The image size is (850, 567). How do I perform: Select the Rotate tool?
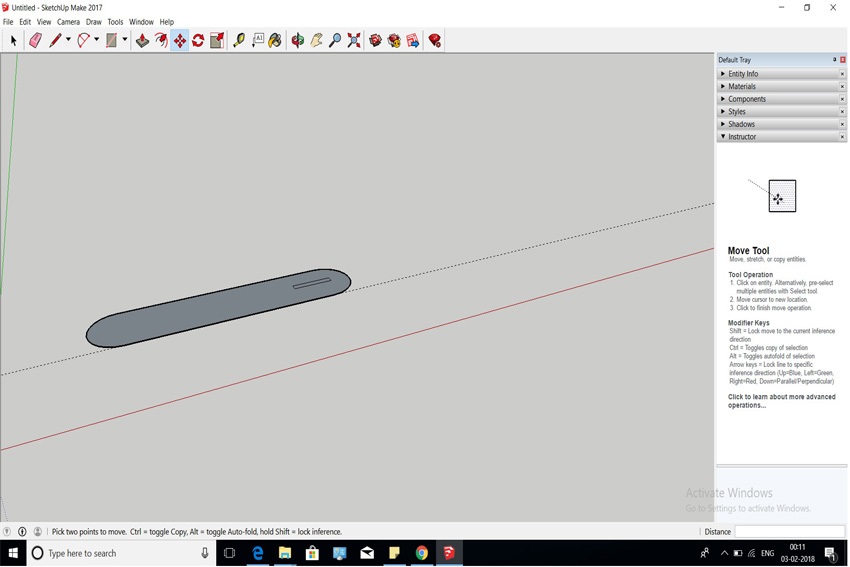pyautogui.click(x=198, y=41)
